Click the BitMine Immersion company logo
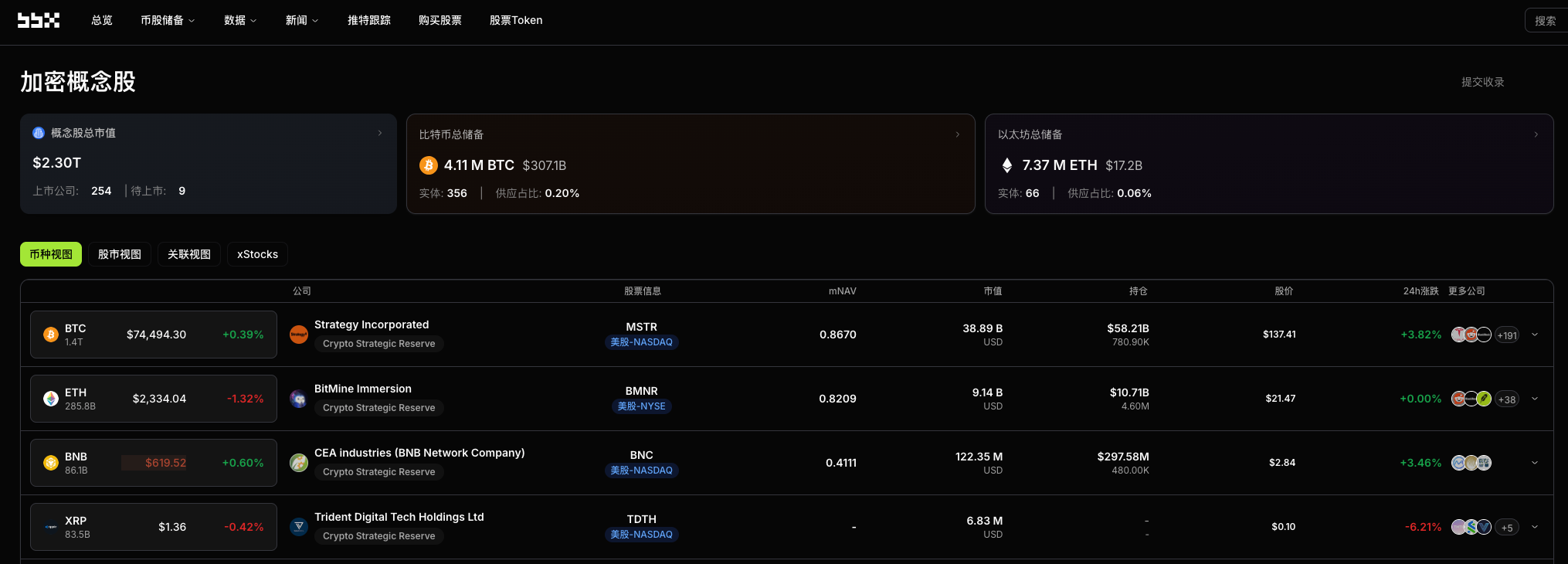1568x564 pixels. tap(299, 399)
